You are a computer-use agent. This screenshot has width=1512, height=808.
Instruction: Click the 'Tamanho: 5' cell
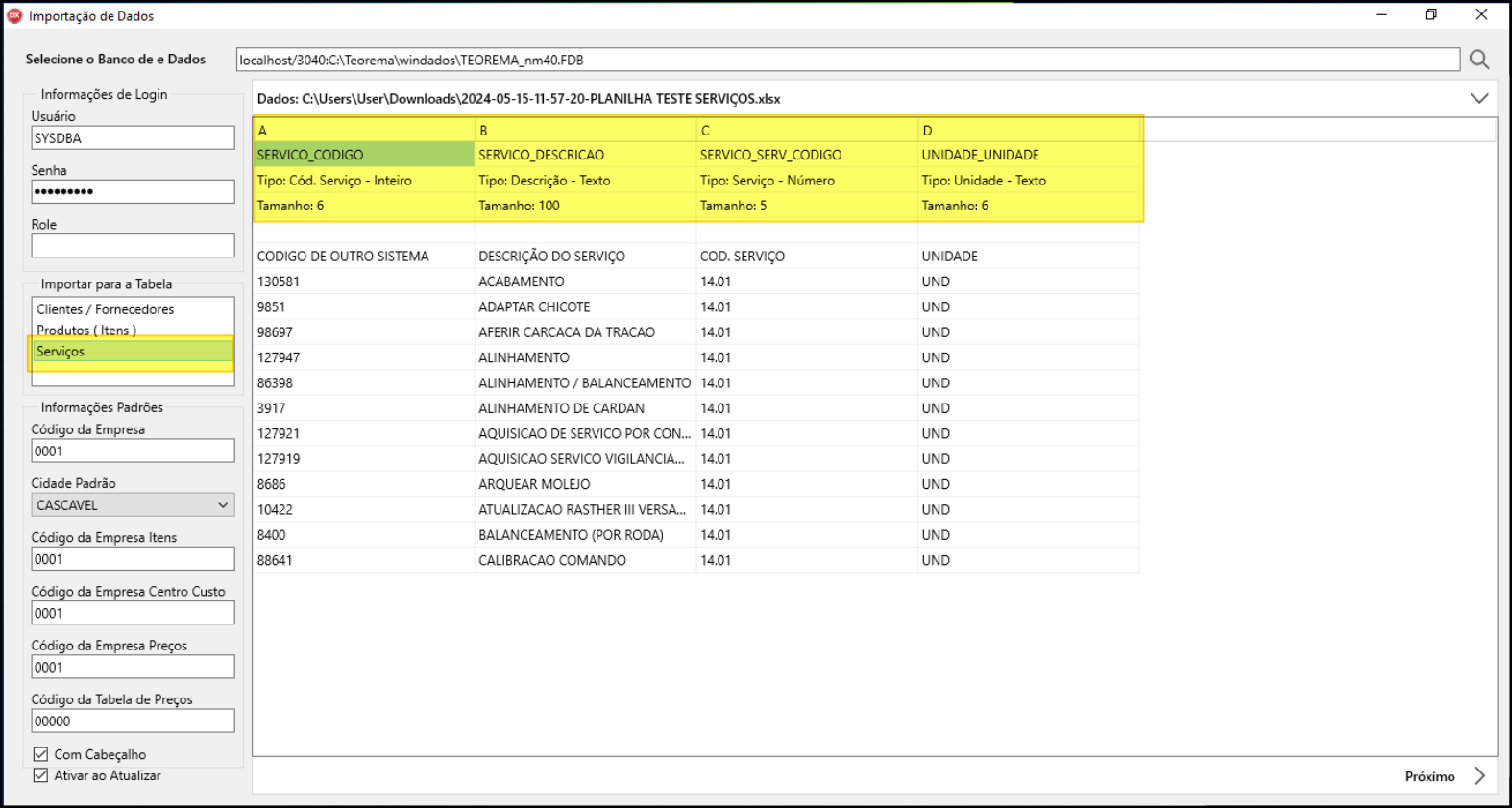tap(807, 206)
